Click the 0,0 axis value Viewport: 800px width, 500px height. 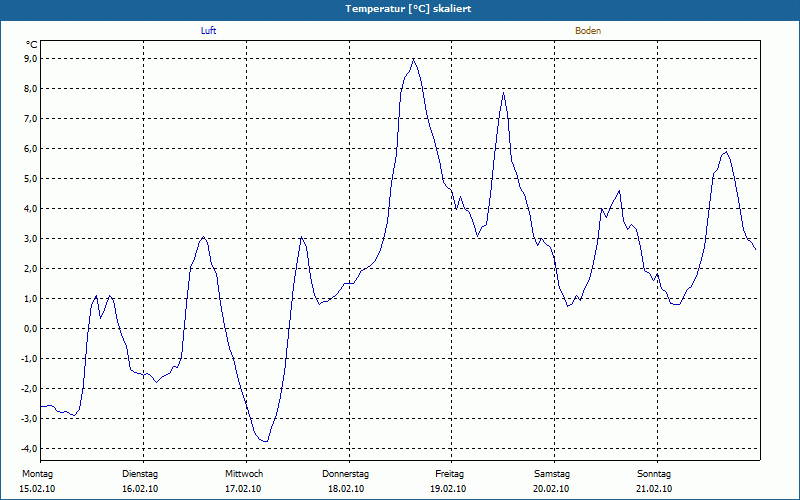(x=31, y=329)
